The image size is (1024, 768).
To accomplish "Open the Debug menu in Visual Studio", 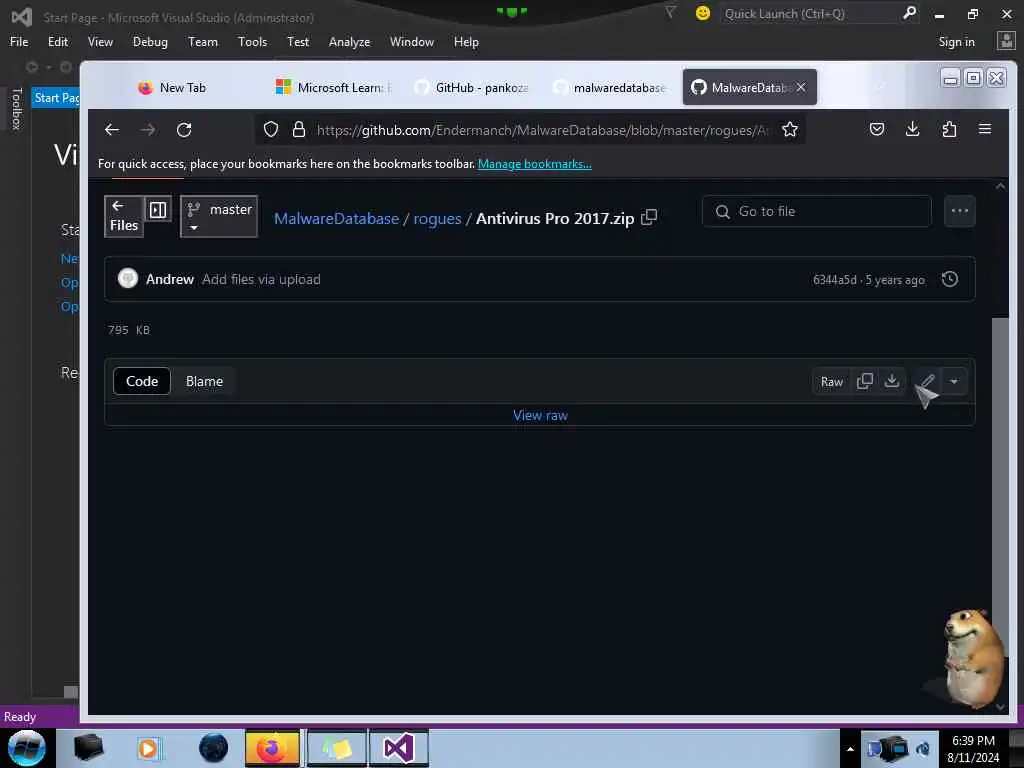I will [150, 42].
